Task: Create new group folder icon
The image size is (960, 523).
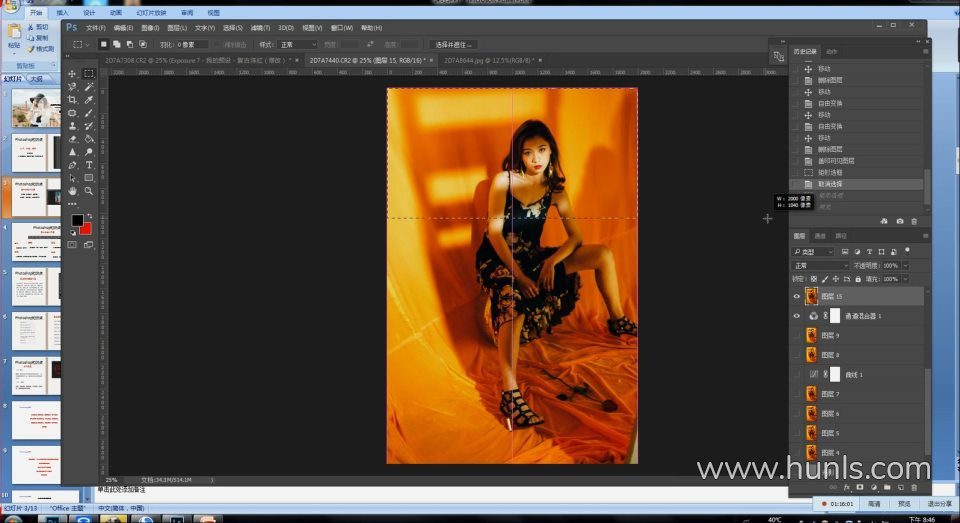Action: point(887,487)
